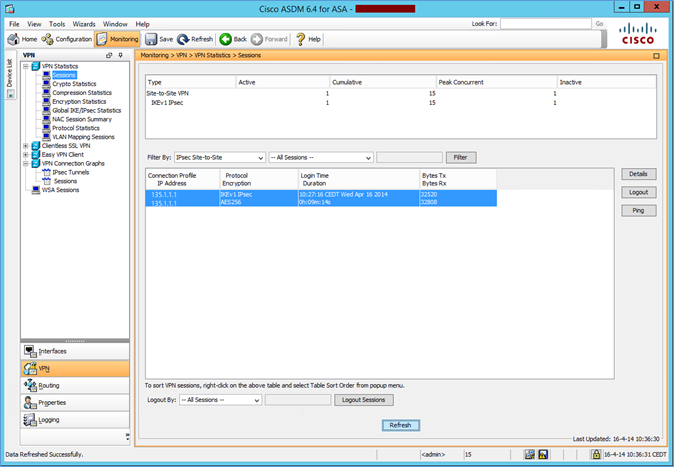Open the File menu
The image size is (674, 467).
tap(14, 24)
